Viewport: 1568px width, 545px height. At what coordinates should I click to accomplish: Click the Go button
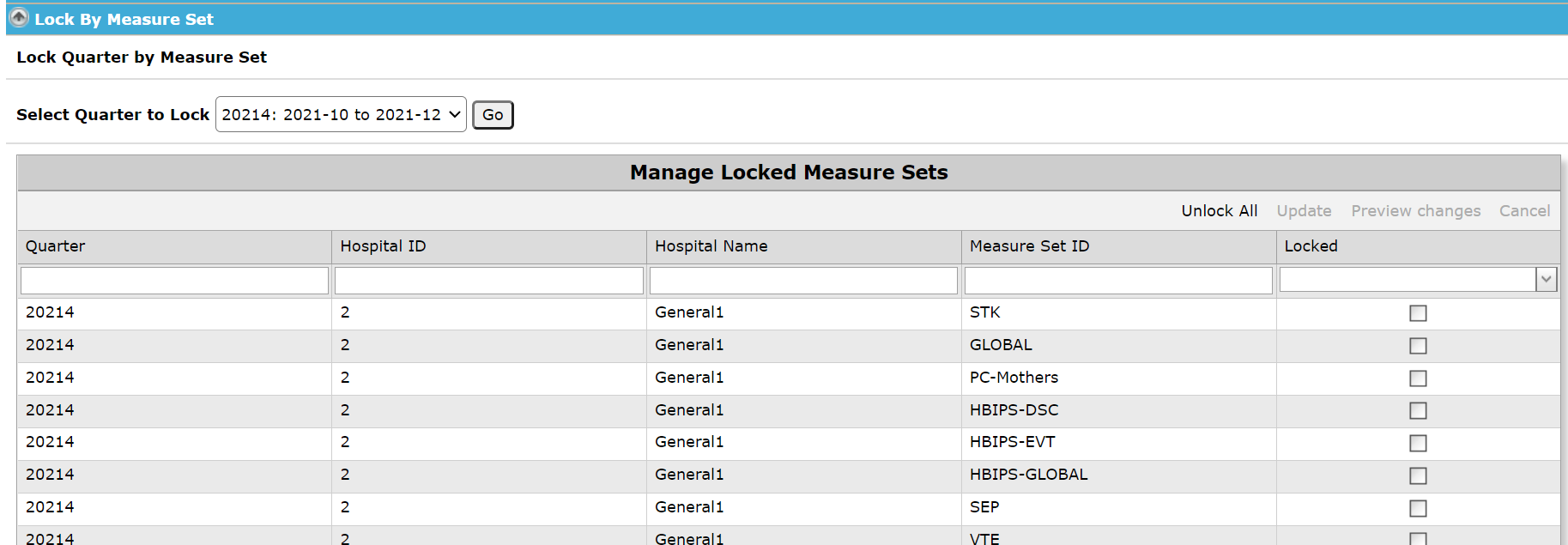coord(493,115)
